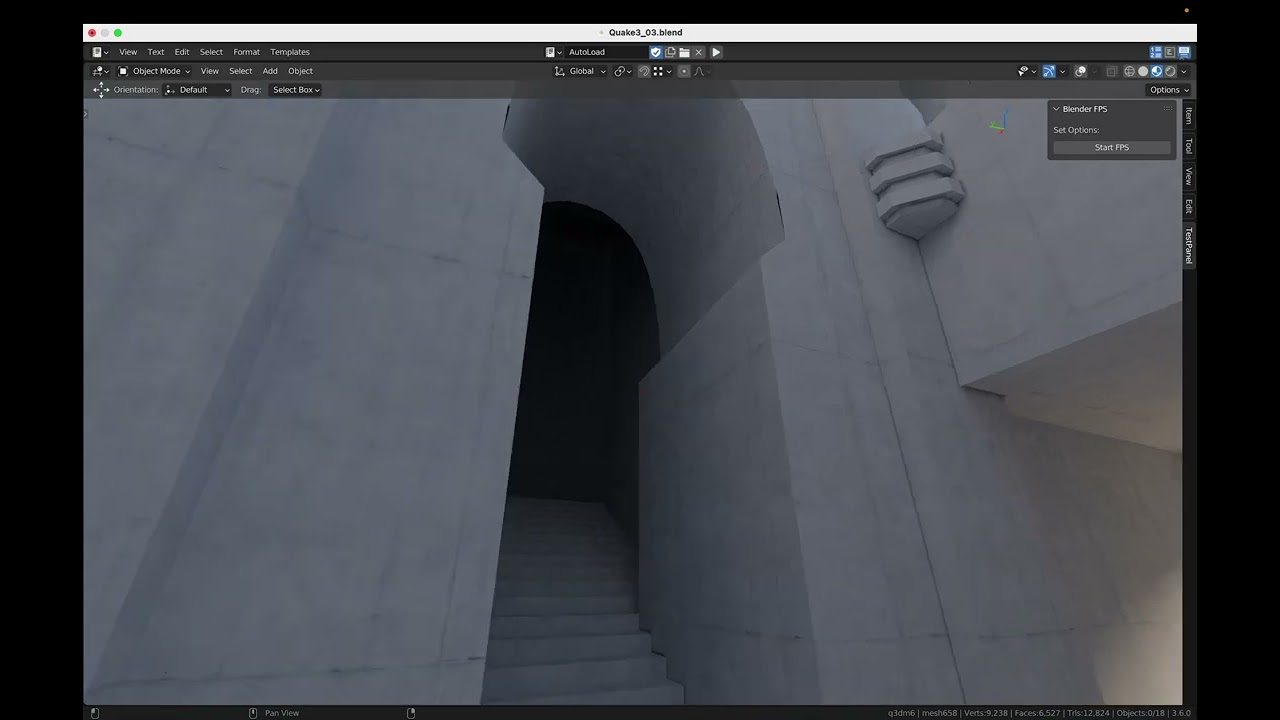
Task: Open the text editor type menu
Action: (100, 52)
